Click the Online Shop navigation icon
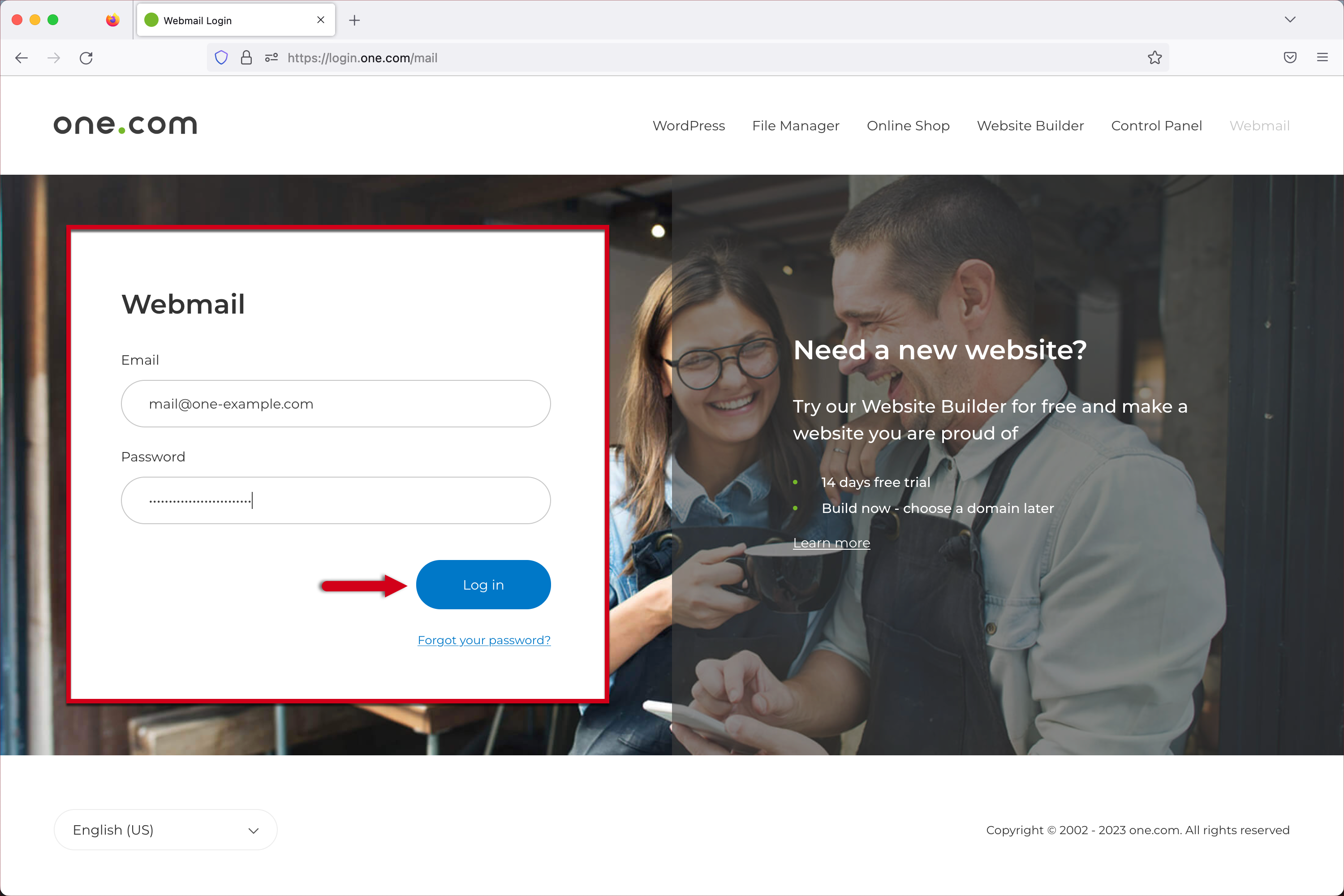This screenshot has height=896, width=1344. click(x=907, y=125)
